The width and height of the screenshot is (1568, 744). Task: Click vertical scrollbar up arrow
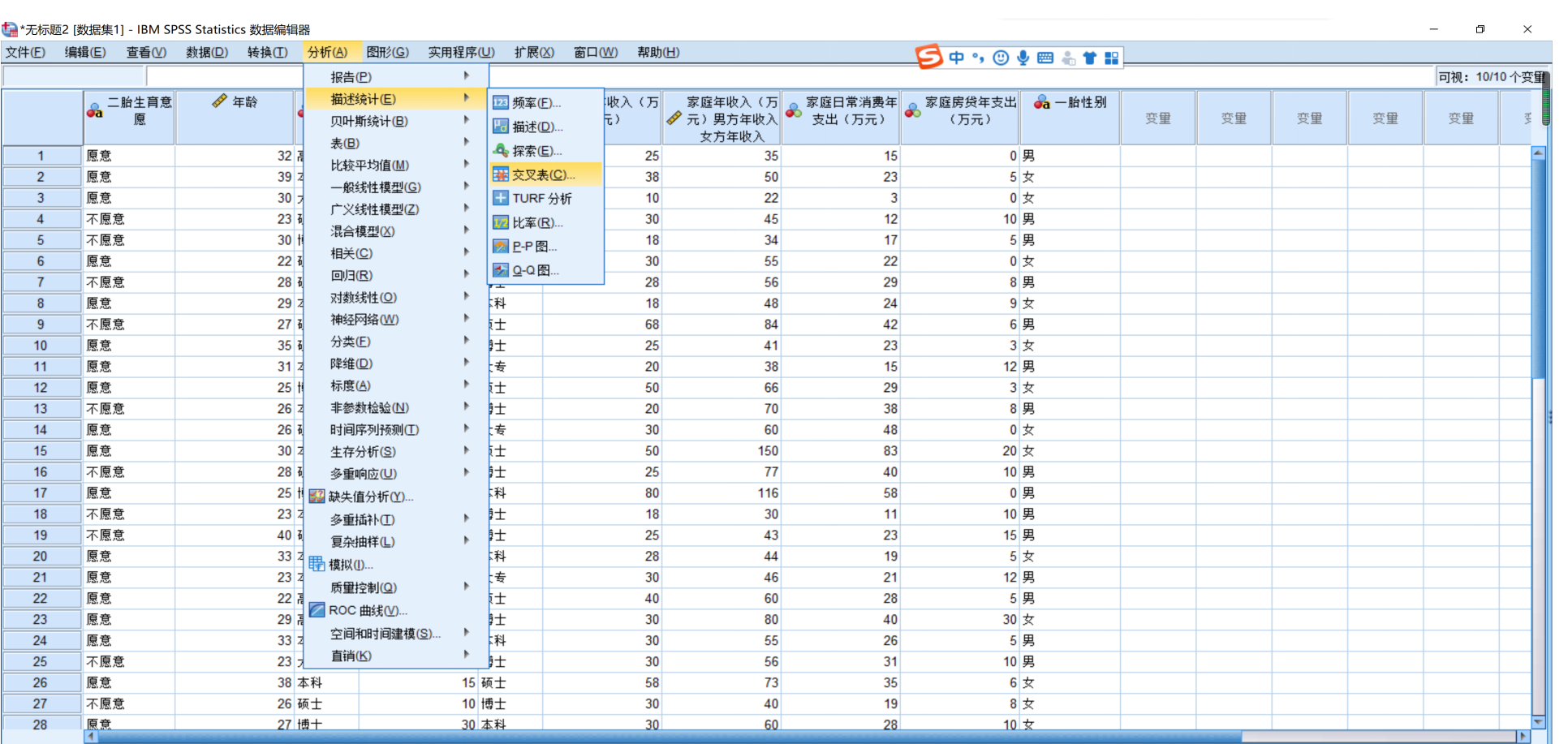point(1538,153)
